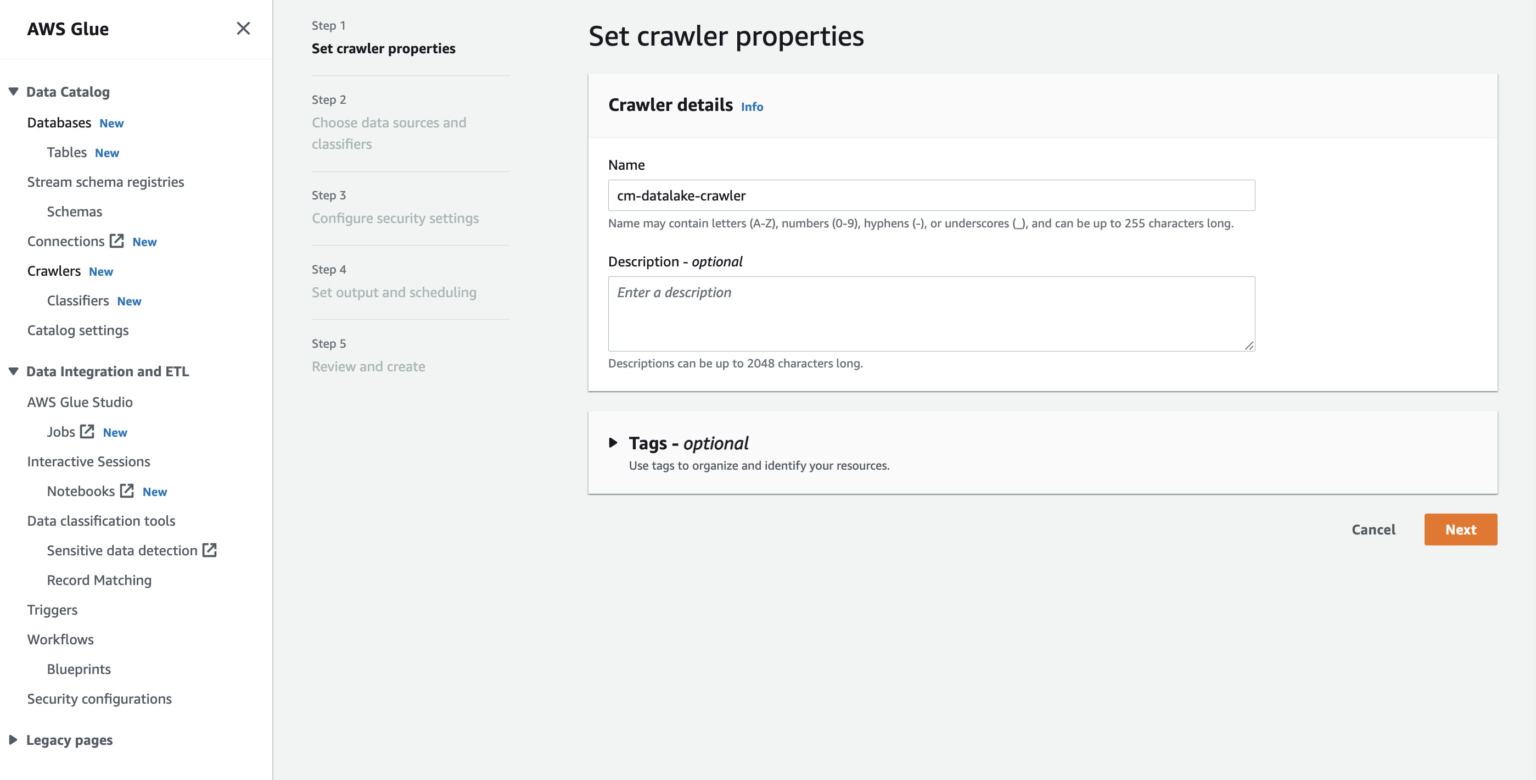
Task: Expand the Tags - optional section
Action: (x=615, y=443)
